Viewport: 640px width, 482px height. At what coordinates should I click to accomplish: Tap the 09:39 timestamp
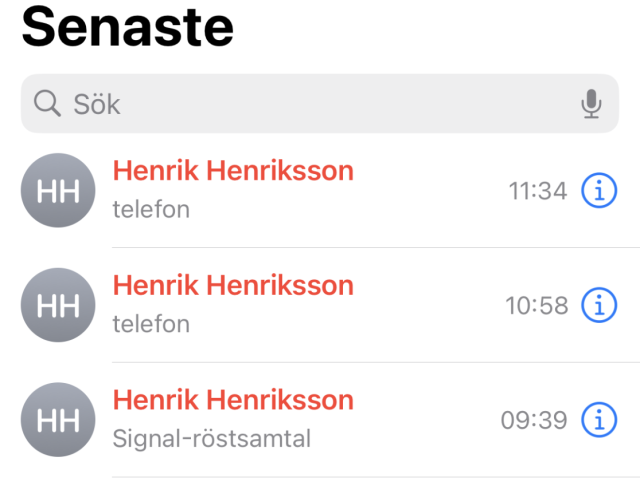point(535,421)
